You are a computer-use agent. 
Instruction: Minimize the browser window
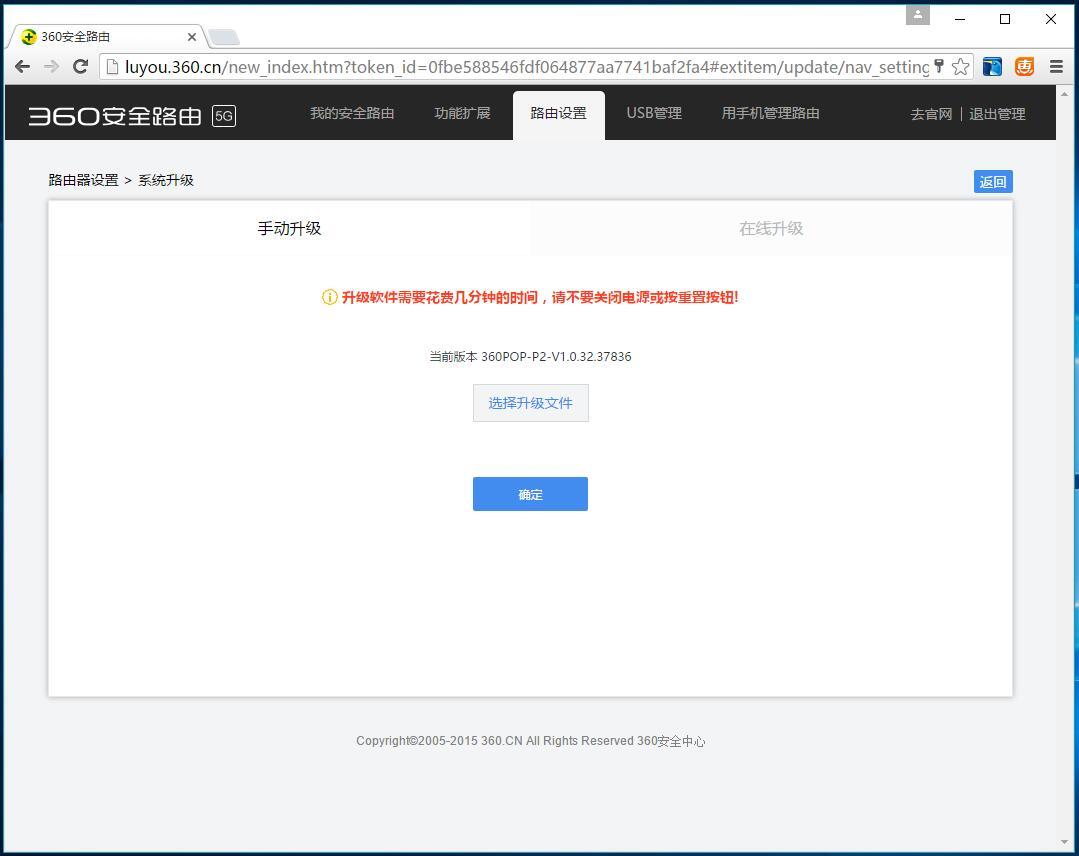tap(960, 19)
